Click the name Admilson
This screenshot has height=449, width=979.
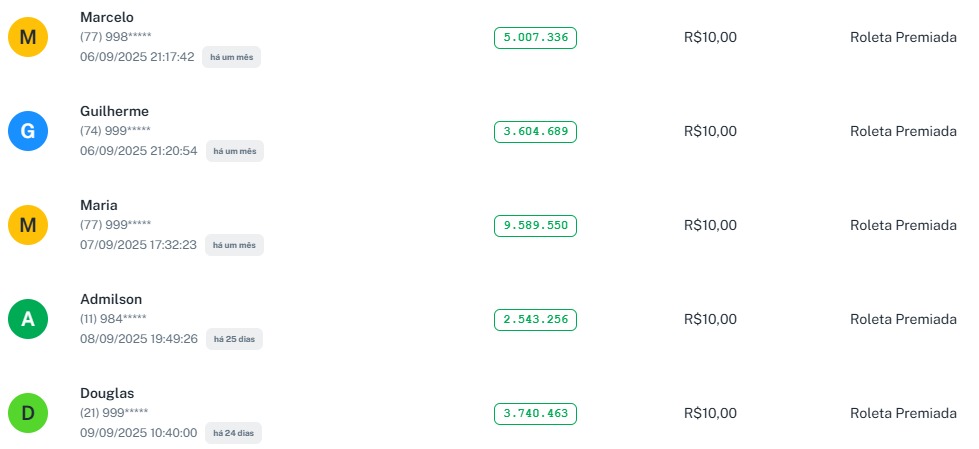[x=111, y=299]
